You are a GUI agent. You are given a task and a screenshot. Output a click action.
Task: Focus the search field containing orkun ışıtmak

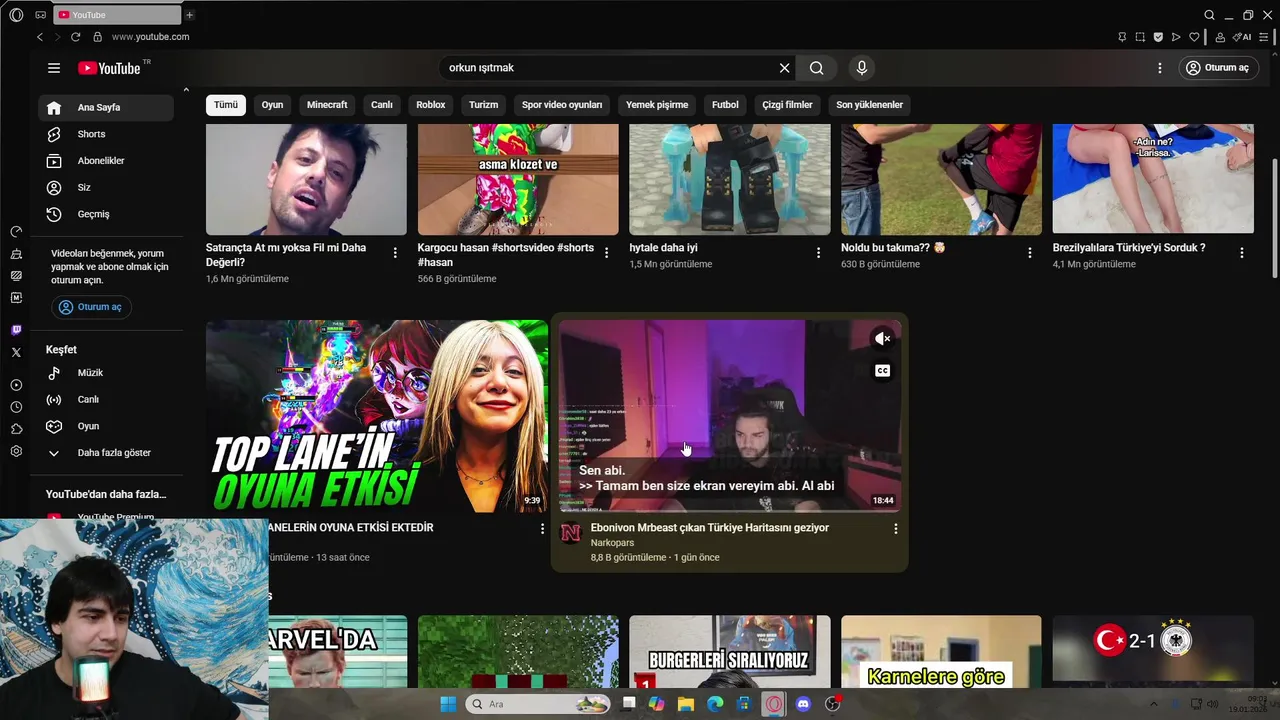(608, 68)
